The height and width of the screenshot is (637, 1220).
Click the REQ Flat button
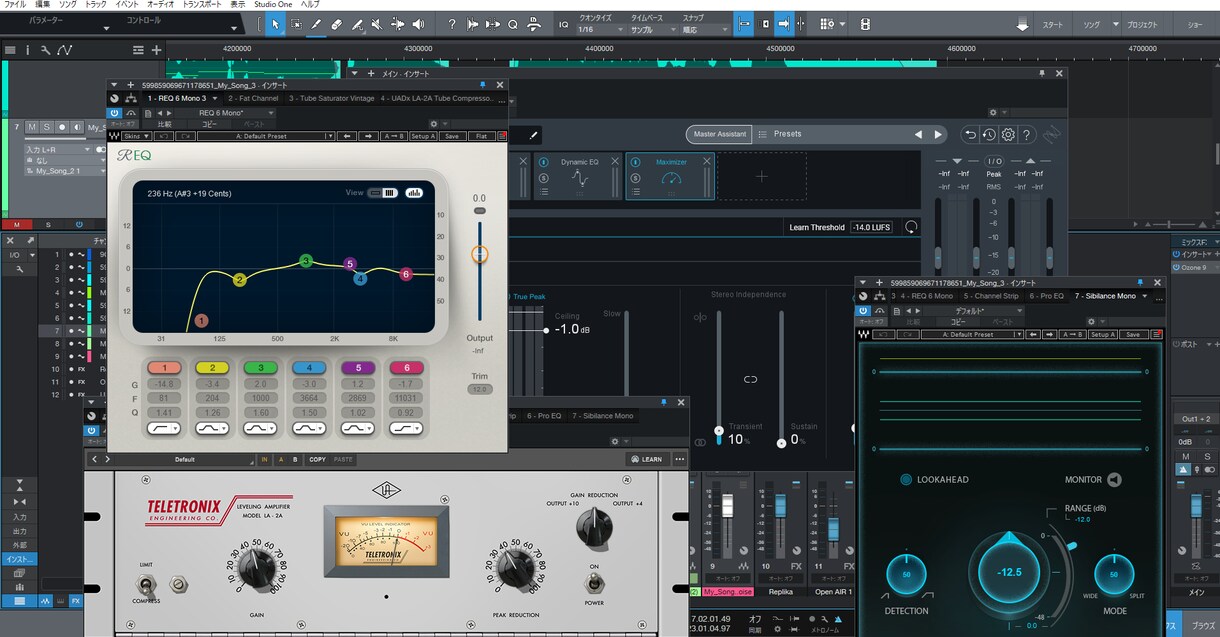tap(481, 136)
